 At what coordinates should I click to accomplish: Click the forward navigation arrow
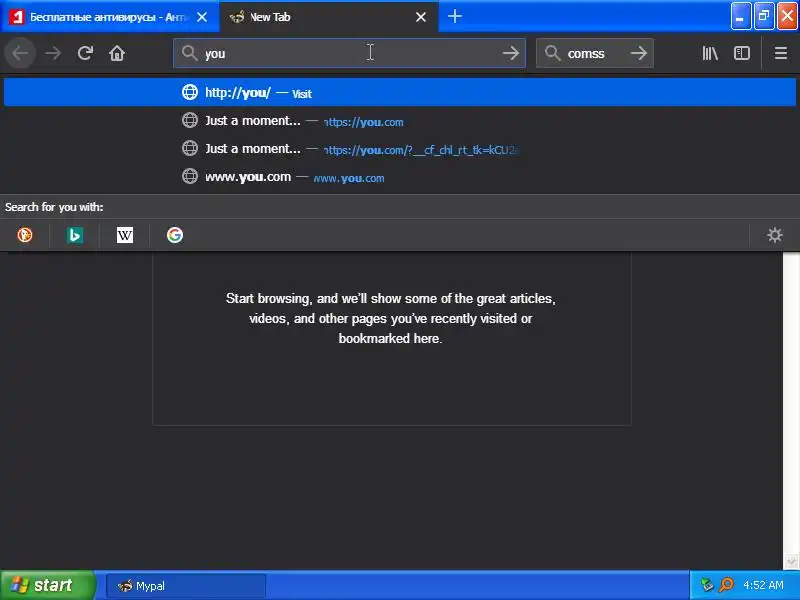tap(53, 53)
